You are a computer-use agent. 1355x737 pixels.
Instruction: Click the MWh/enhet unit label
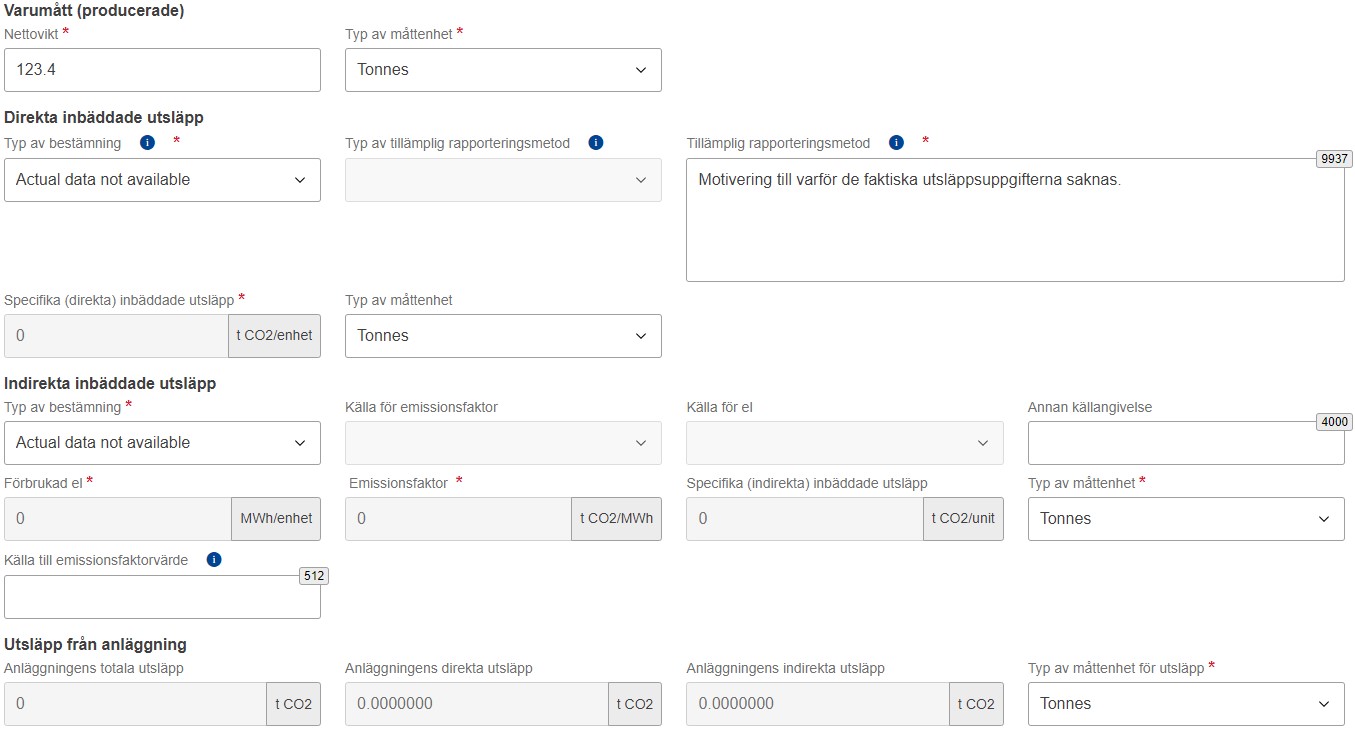click(276, 519)
